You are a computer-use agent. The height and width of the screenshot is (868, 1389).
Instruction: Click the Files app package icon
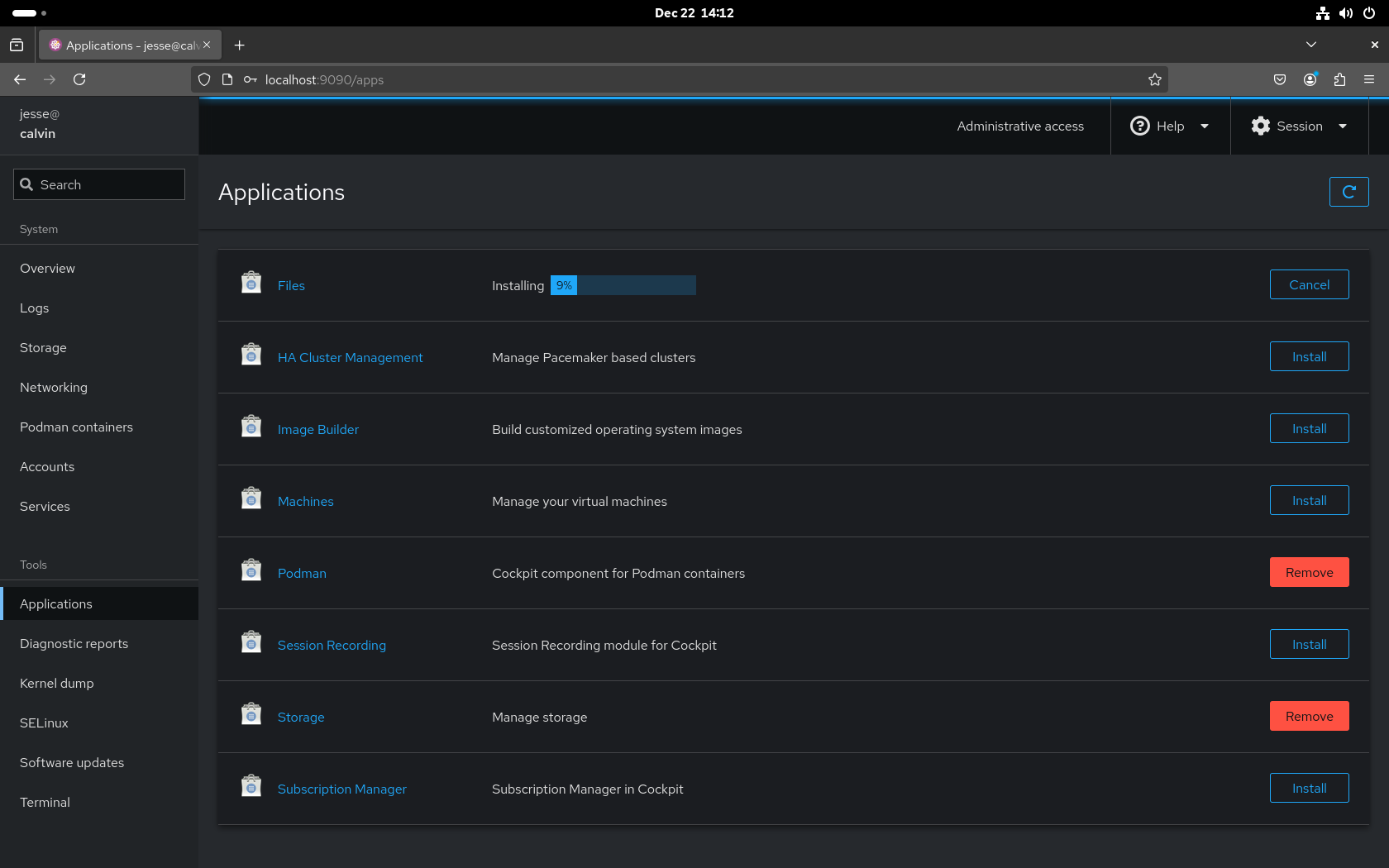[x=251, y=283]
